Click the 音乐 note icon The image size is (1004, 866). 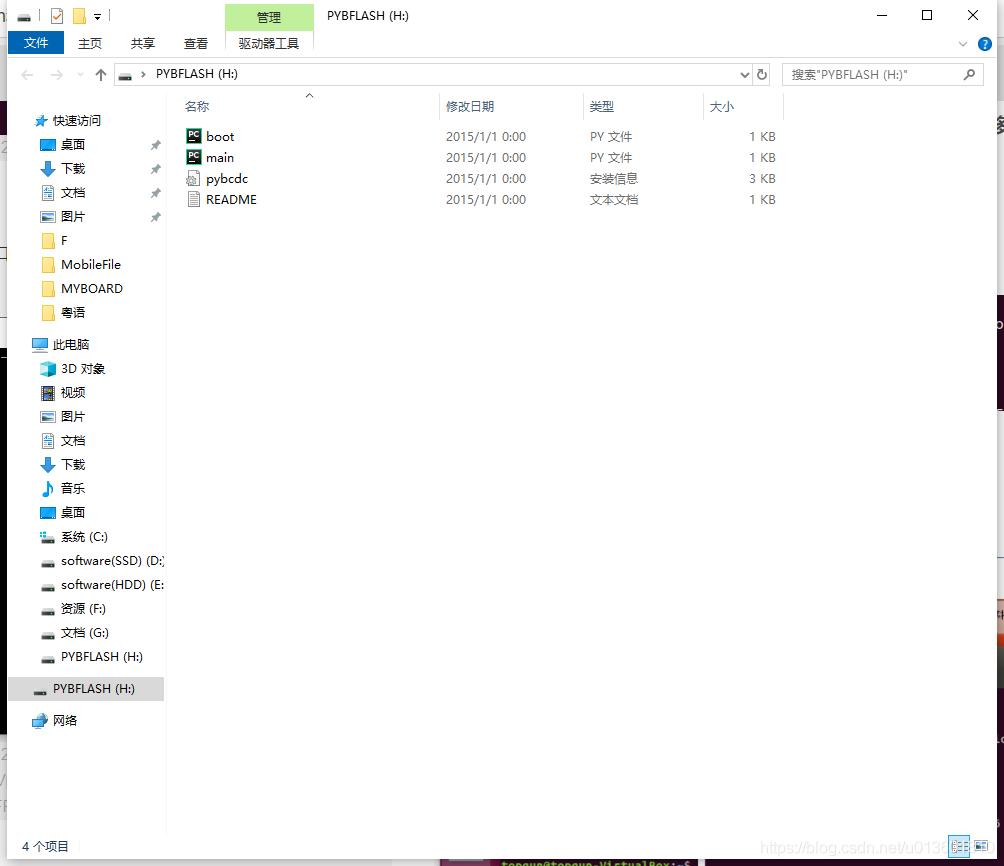click(48, 489)
